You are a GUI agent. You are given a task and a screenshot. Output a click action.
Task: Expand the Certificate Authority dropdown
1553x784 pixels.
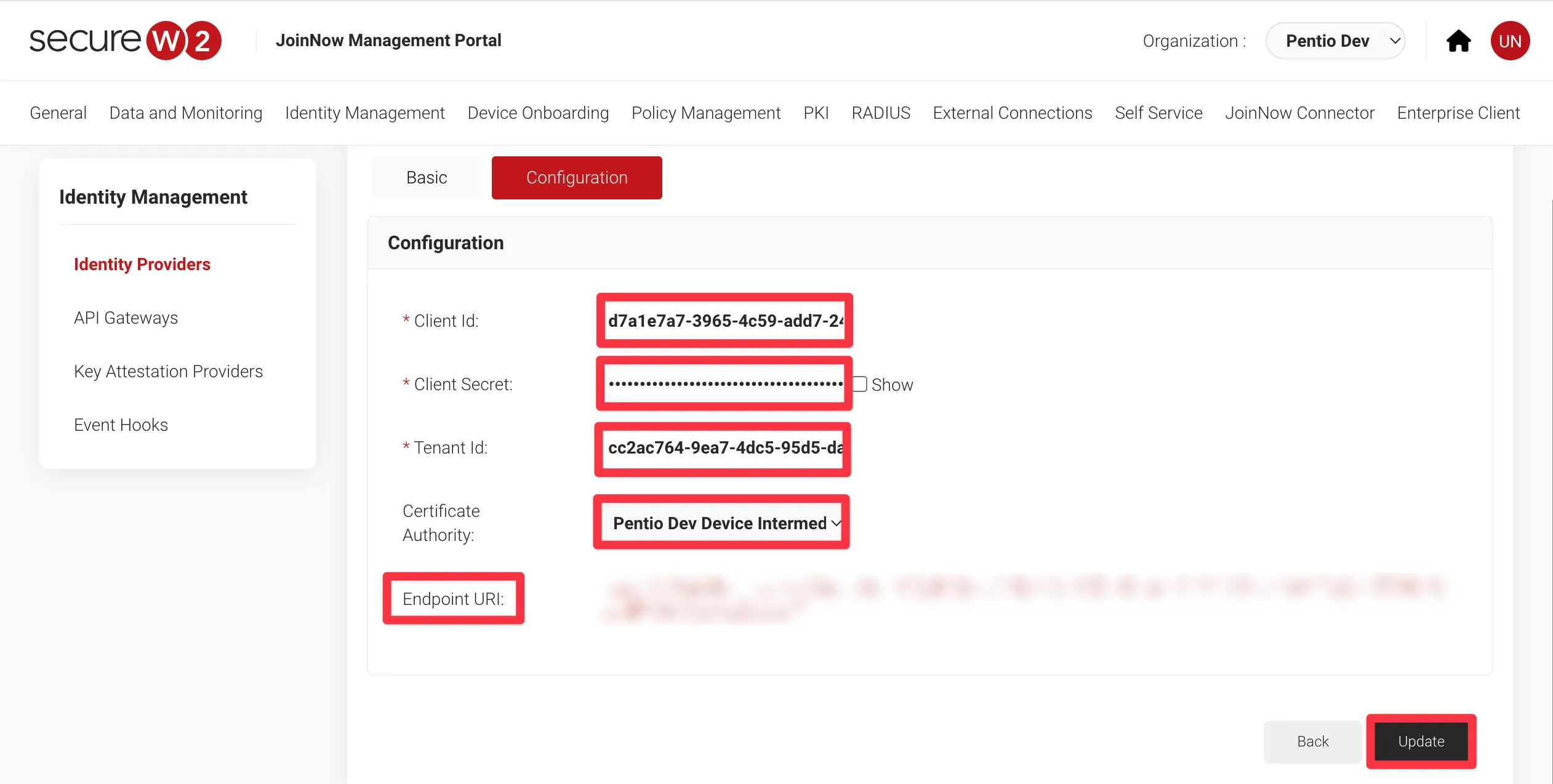click(x=722, y=523)
